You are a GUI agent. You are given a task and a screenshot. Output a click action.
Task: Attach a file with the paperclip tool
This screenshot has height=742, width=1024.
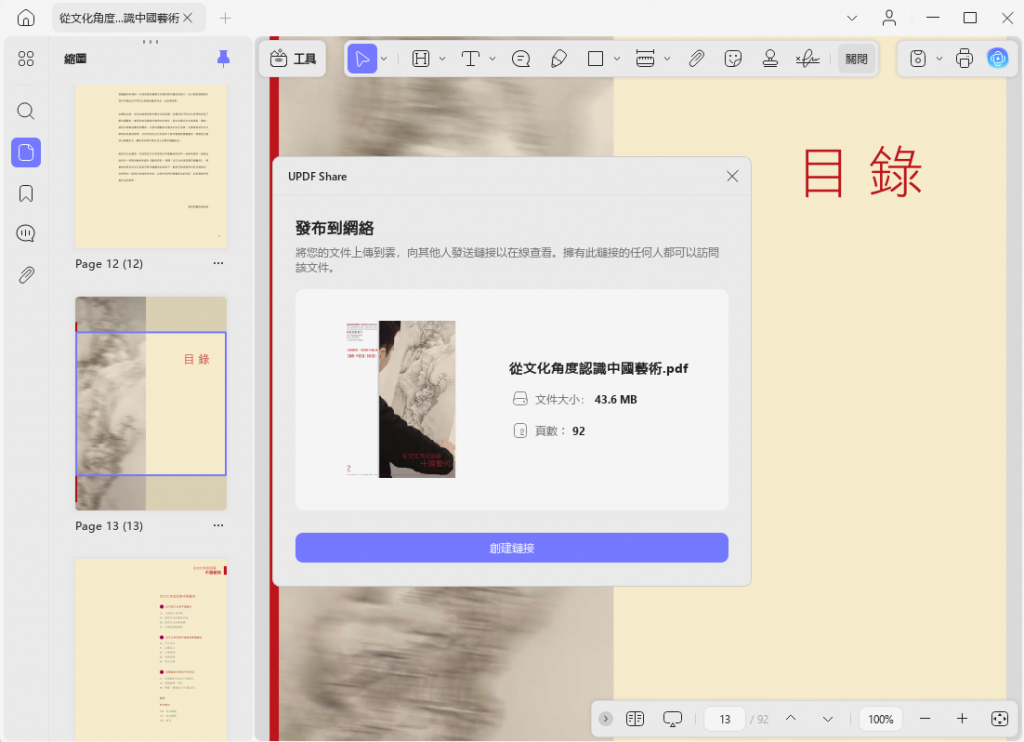coord(697,58)
